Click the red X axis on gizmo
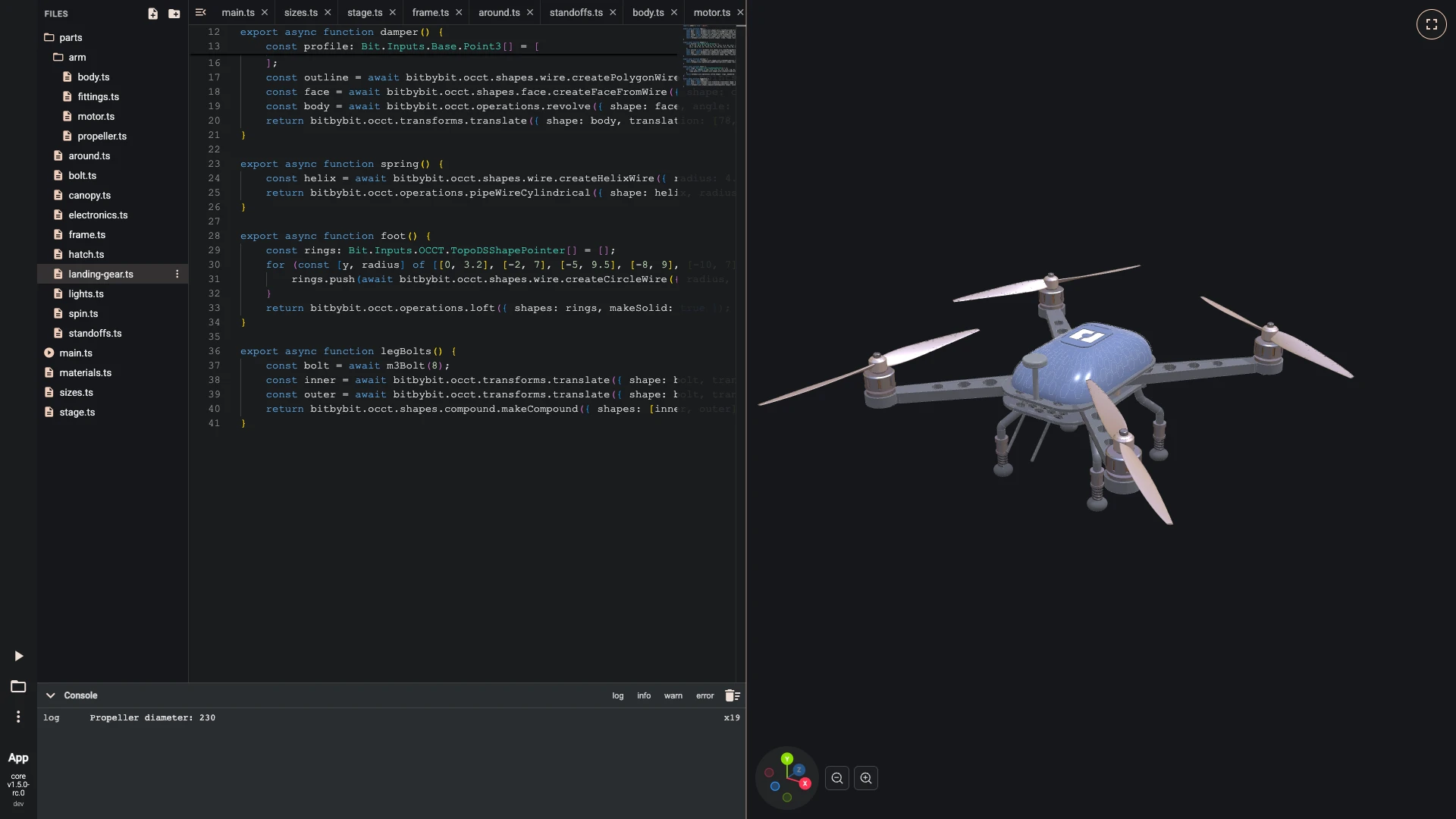1456x819 pixels. click(x=805, y=783)
